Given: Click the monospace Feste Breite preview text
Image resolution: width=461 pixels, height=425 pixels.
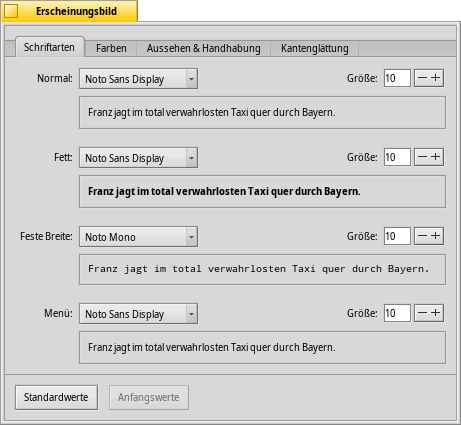Looking at the screenshot, I should 259,269.
